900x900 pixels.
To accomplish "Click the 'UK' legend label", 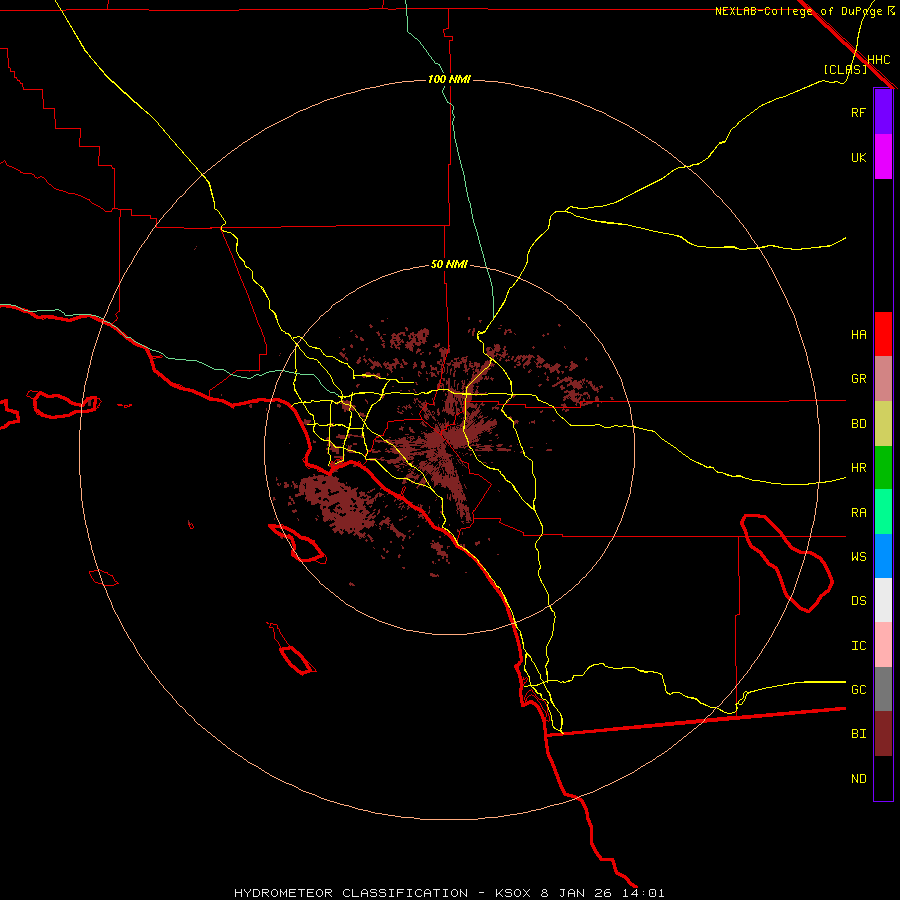I will 858,157.
